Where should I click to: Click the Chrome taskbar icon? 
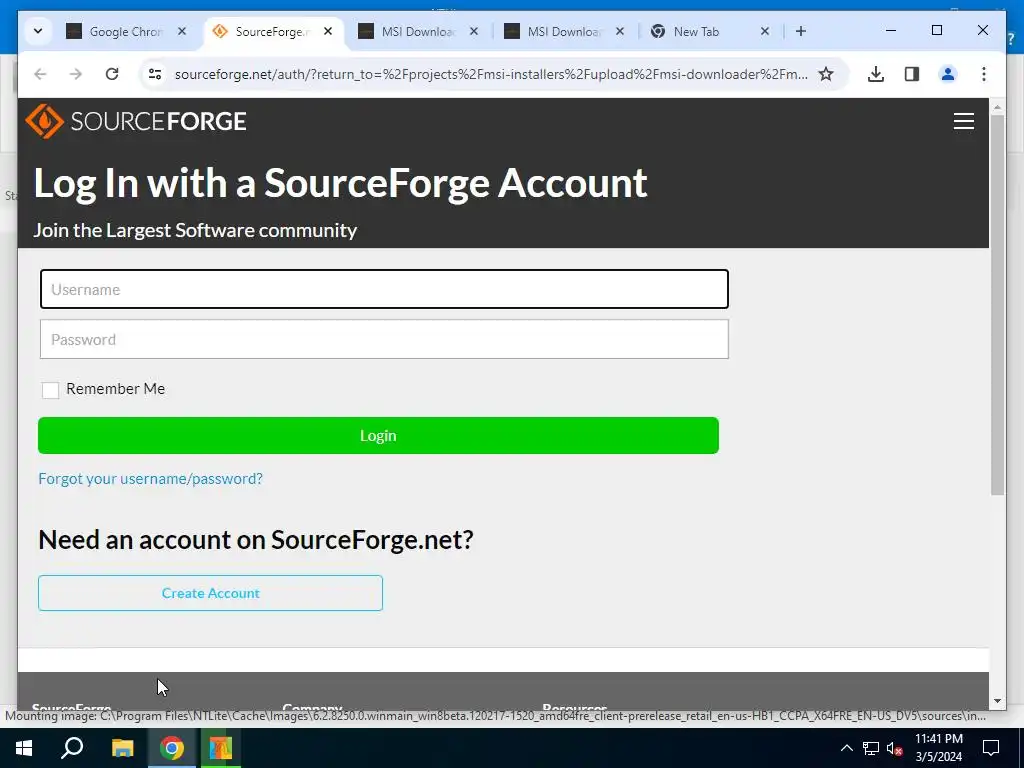click(x=171, y=748)
